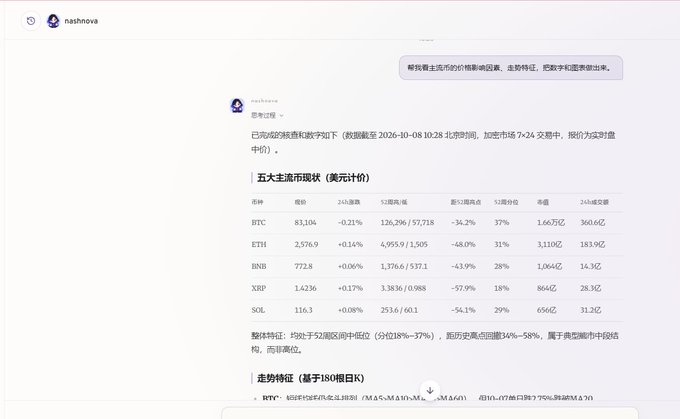Focus the message input box

[430, 413]
